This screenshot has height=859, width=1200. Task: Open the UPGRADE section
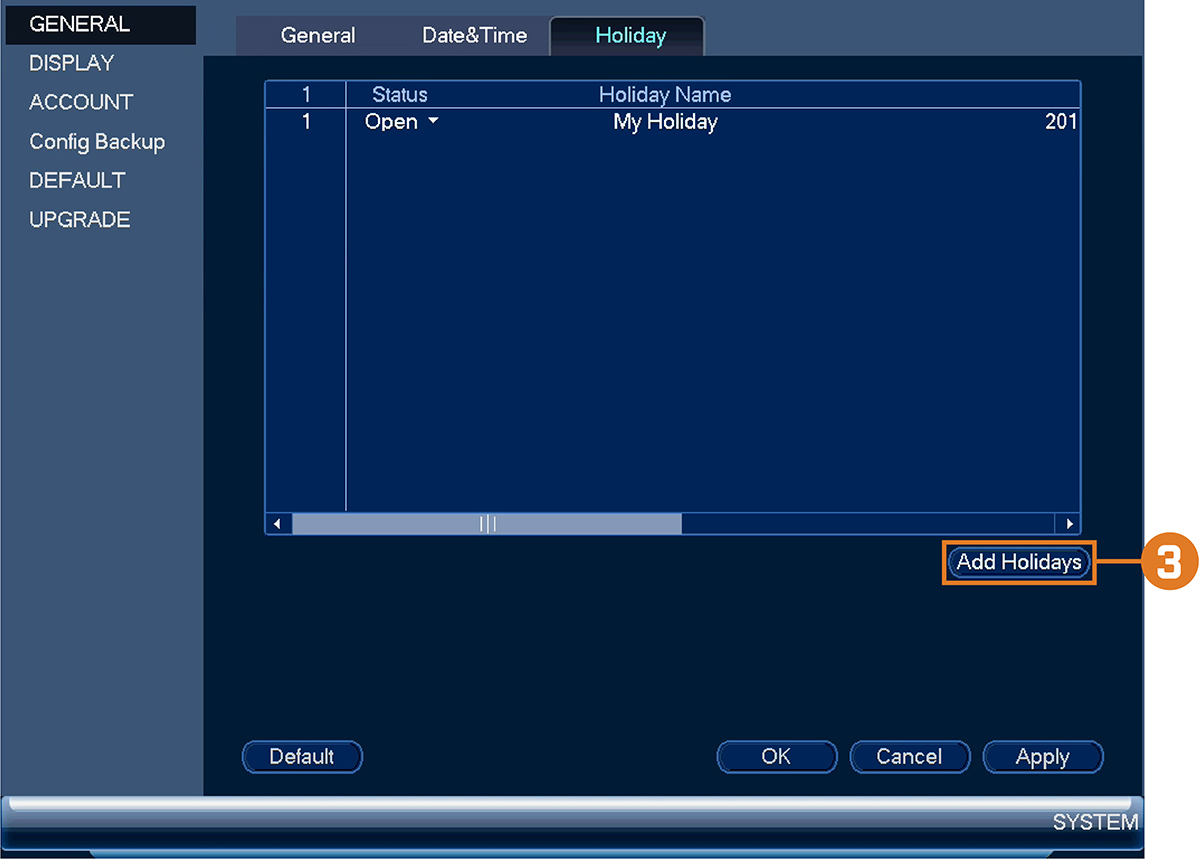[80, 219]
